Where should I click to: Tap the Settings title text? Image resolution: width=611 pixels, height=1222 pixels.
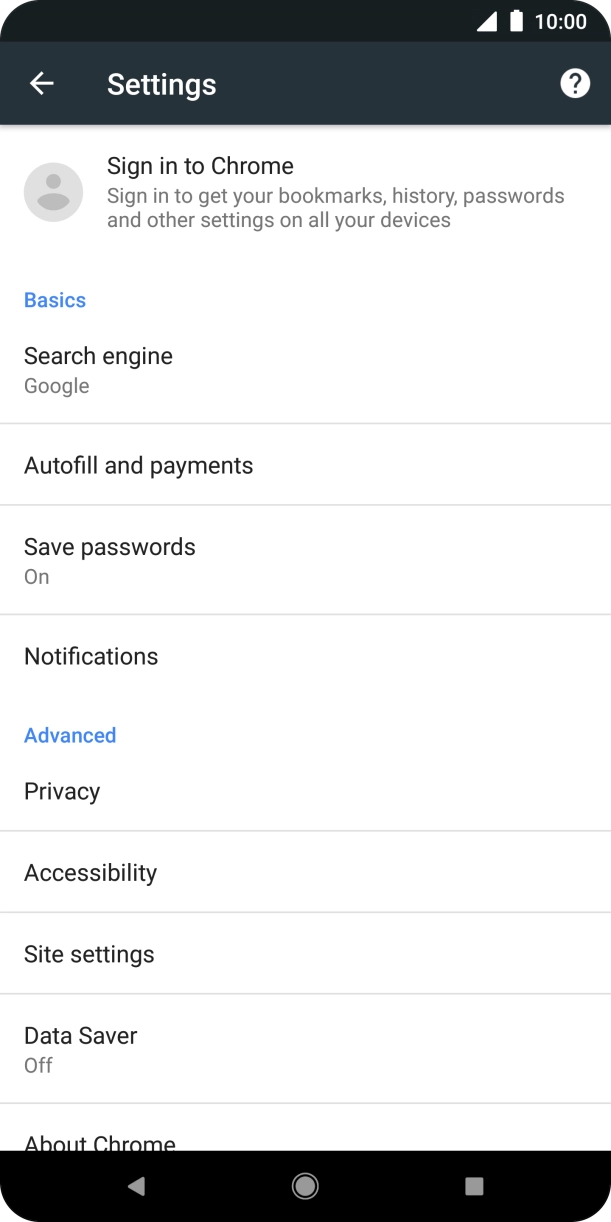tap(161, 84)
